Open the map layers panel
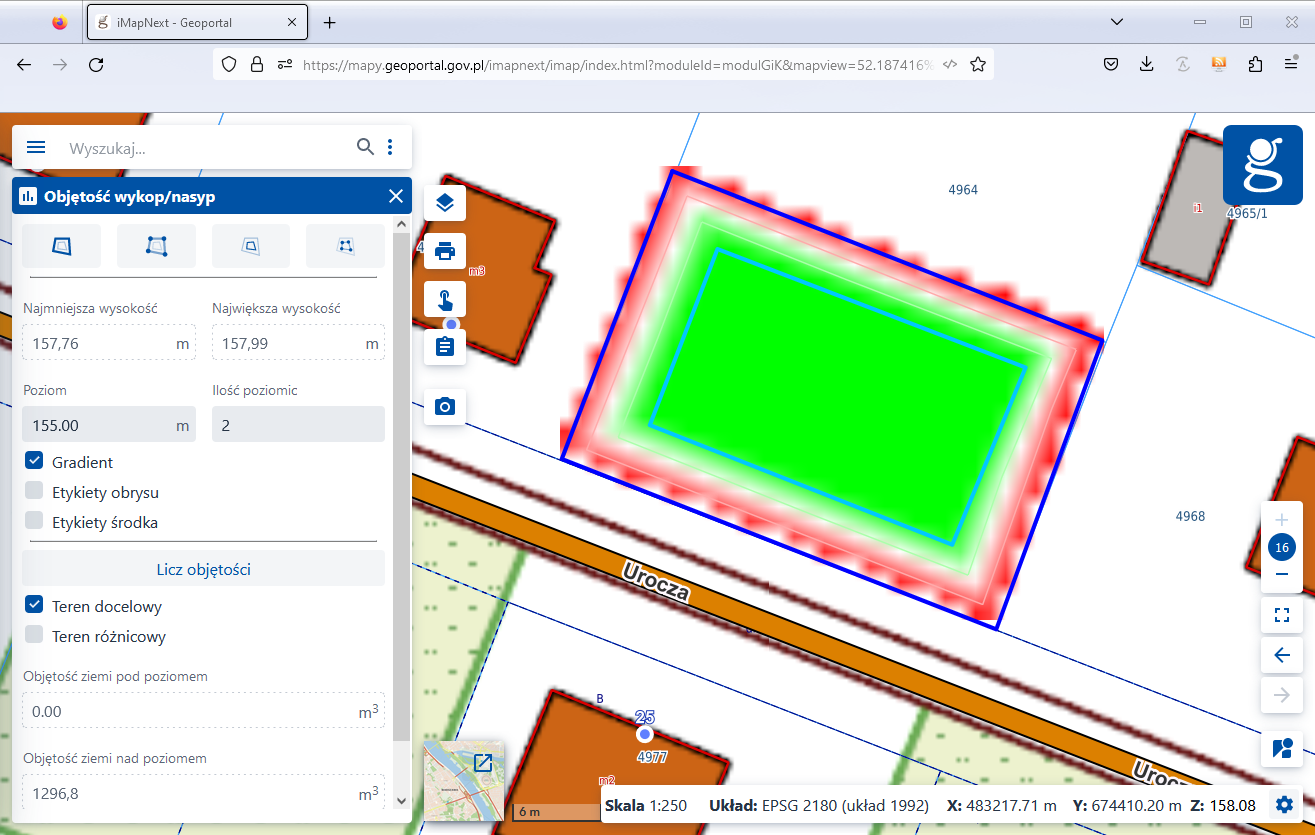The height and width of the screenshot is (835, 1315). click(x=445, y=203)
